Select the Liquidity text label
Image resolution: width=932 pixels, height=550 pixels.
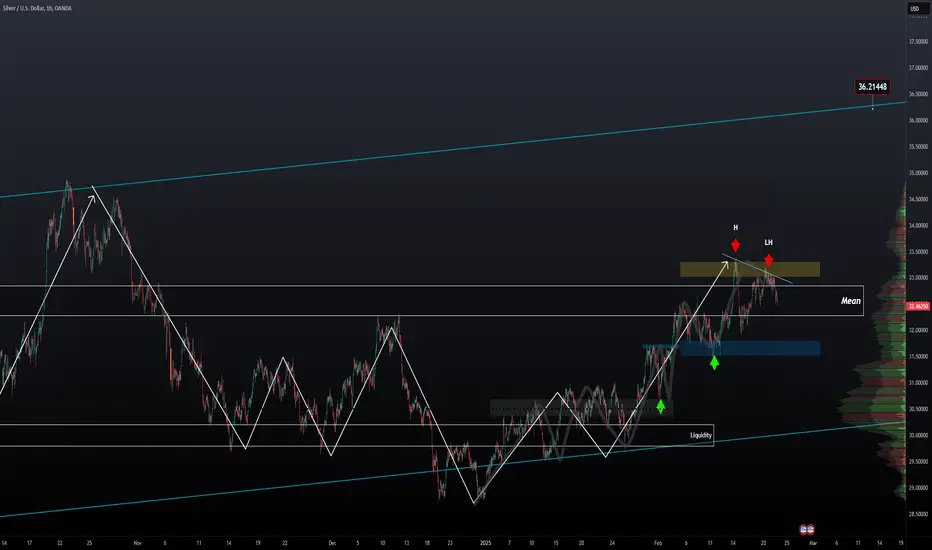pyautogui.click(x=700, y=435)
